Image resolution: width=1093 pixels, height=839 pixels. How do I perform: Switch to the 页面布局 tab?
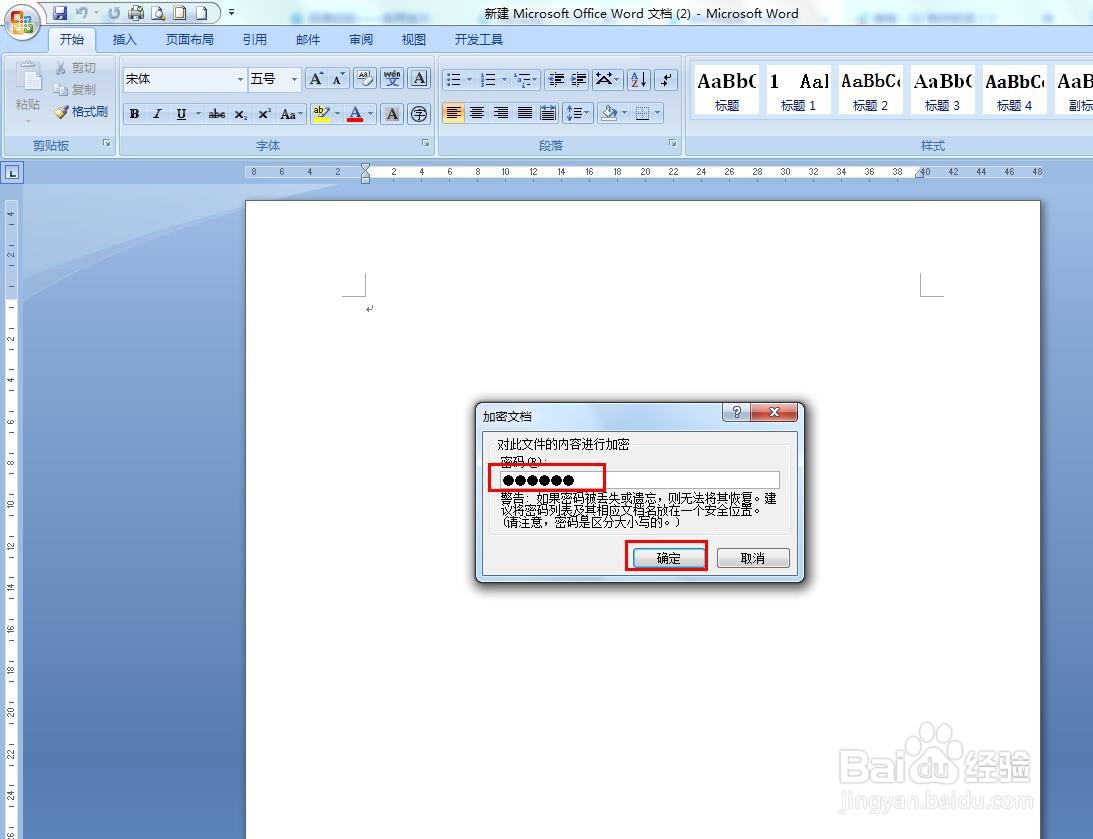[190, 40]
